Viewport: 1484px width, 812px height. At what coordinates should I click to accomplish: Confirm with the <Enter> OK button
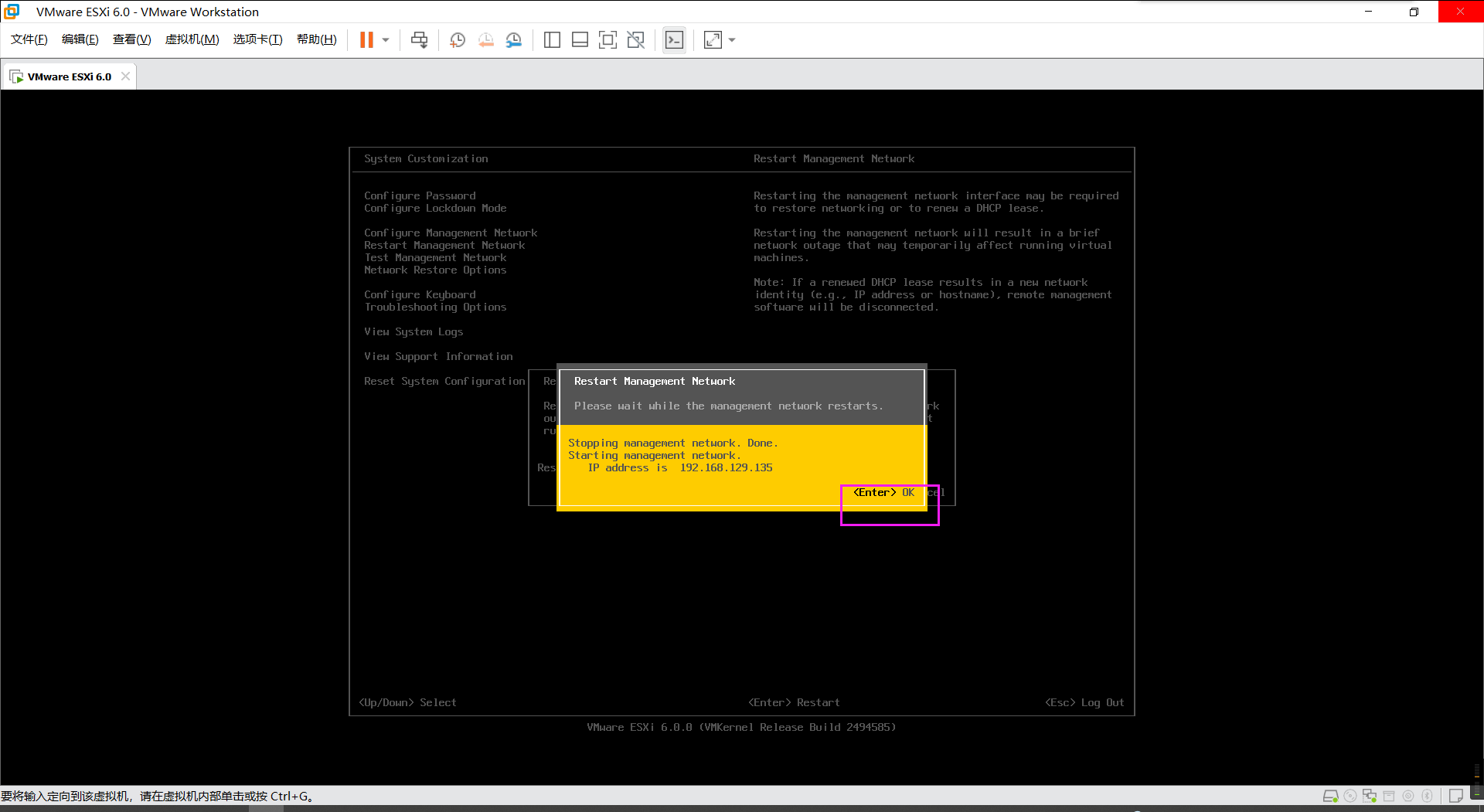[x=883, y=493]
